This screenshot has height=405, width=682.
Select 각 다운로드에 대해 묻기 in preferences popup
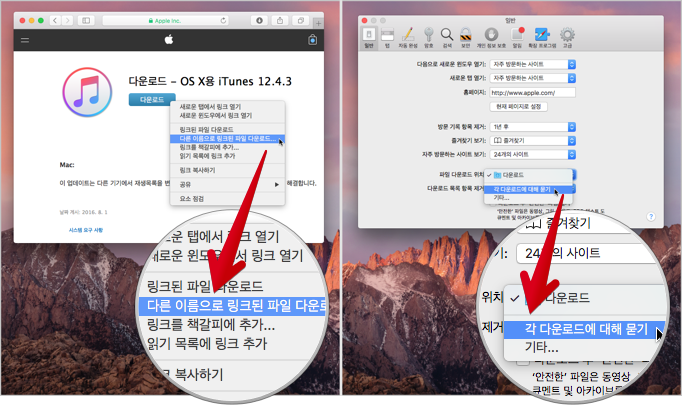pos(528,189)
